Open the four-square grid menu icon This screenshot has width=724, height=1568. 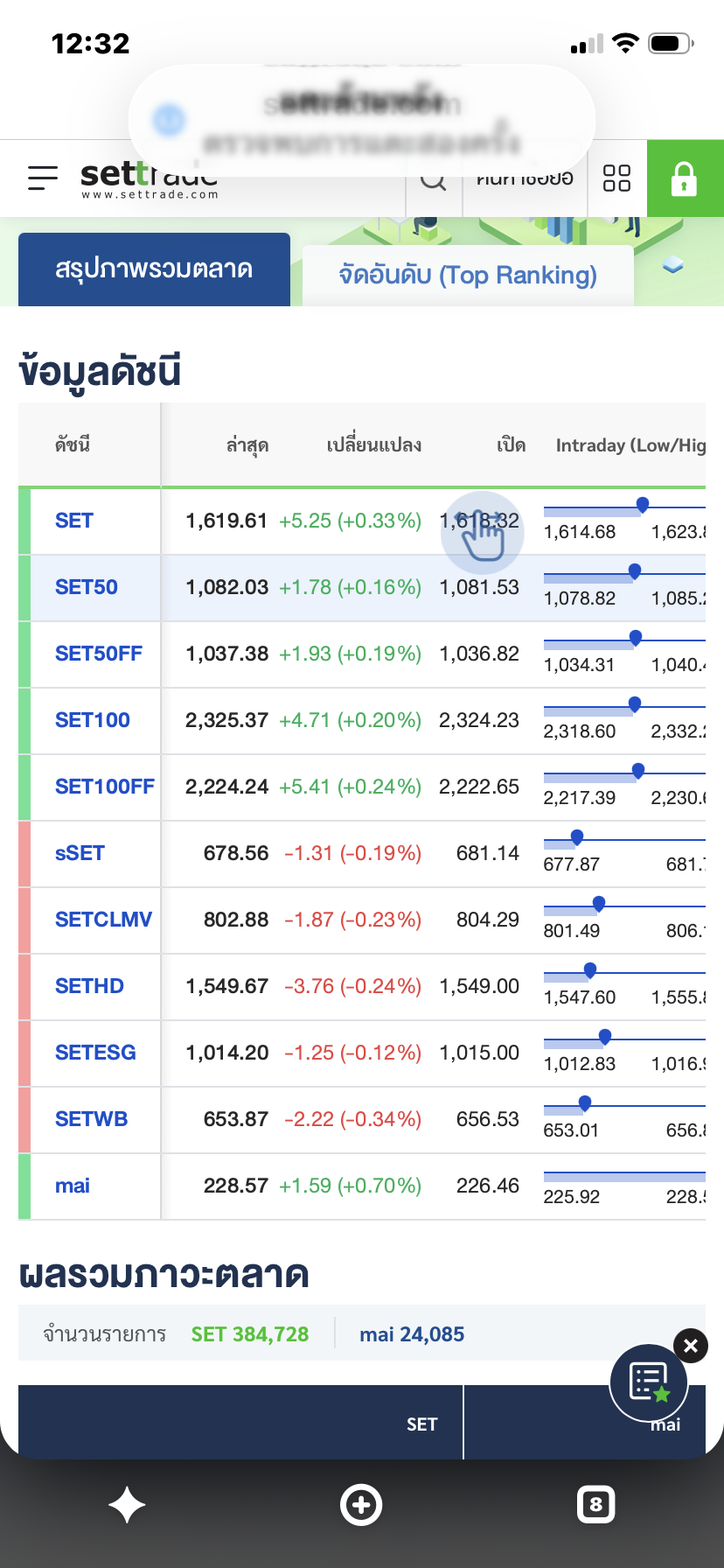point(617,178)
